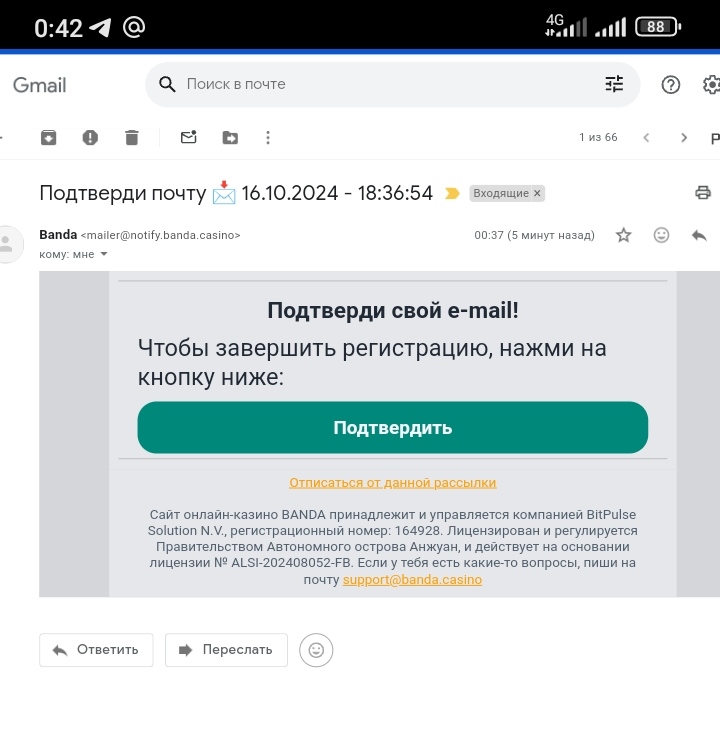This screenshot has height=740, width=720.
Task: Star this email
Action: (623, 235)
